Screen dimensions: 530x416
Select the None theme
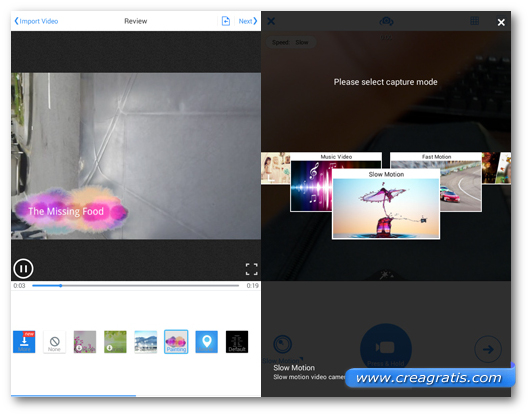tap(54, 342)
